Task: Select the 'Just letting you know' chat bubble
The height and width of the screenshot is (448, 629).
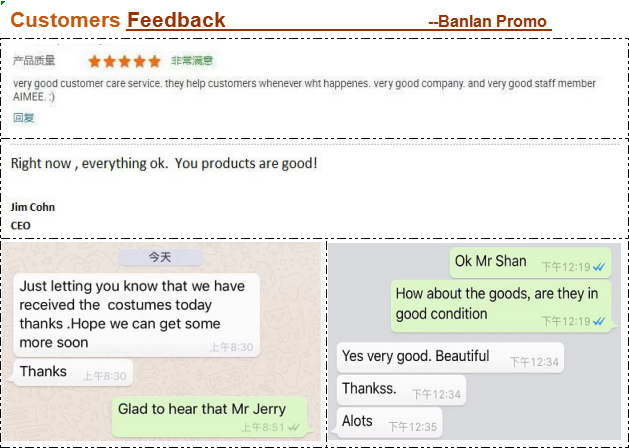Action: pyautogui.click(x=137, y=314)
